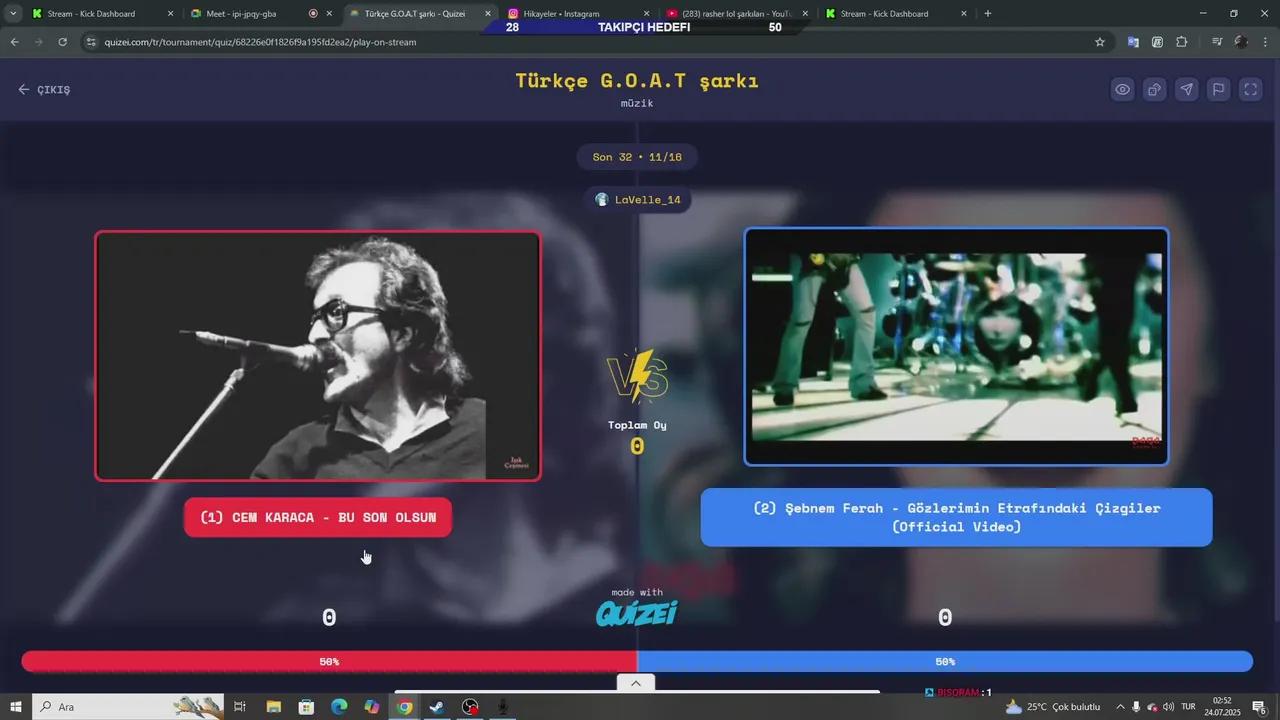Expand the bottom chevron panel

pos(636,683)
